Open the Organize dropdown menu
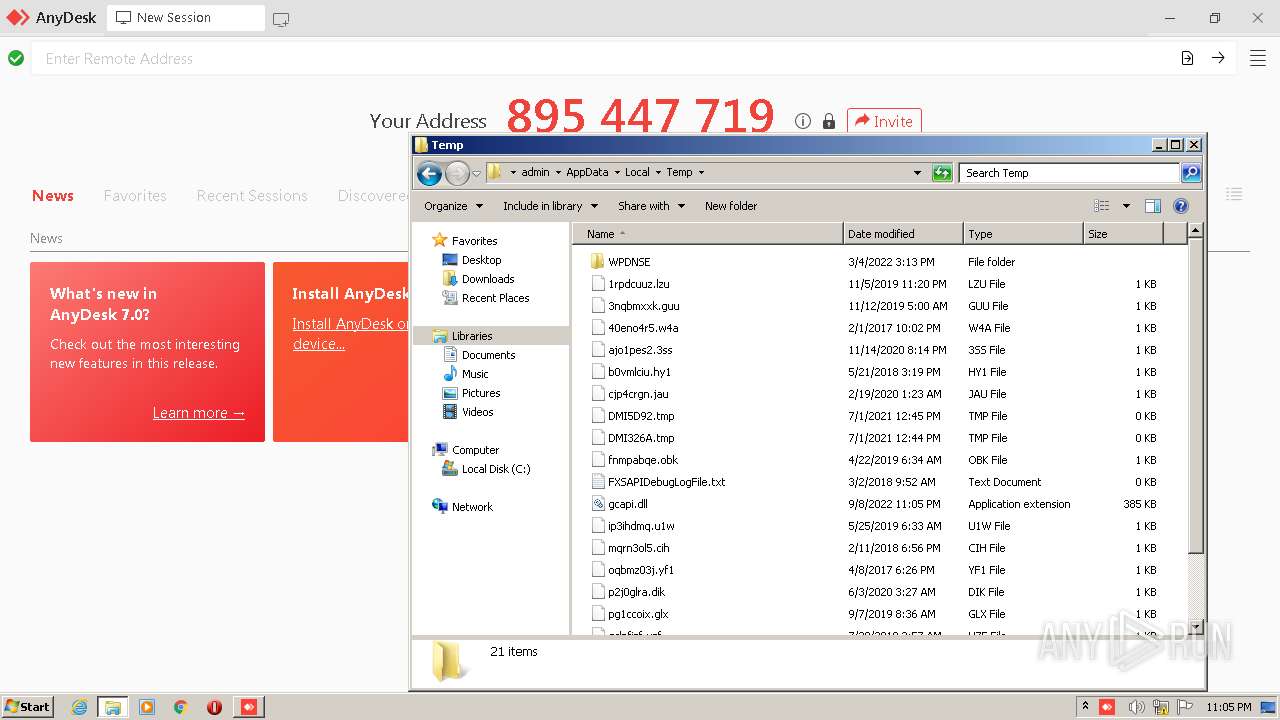The height and width of the screenshot is (720, 1280). coord(453,206)
